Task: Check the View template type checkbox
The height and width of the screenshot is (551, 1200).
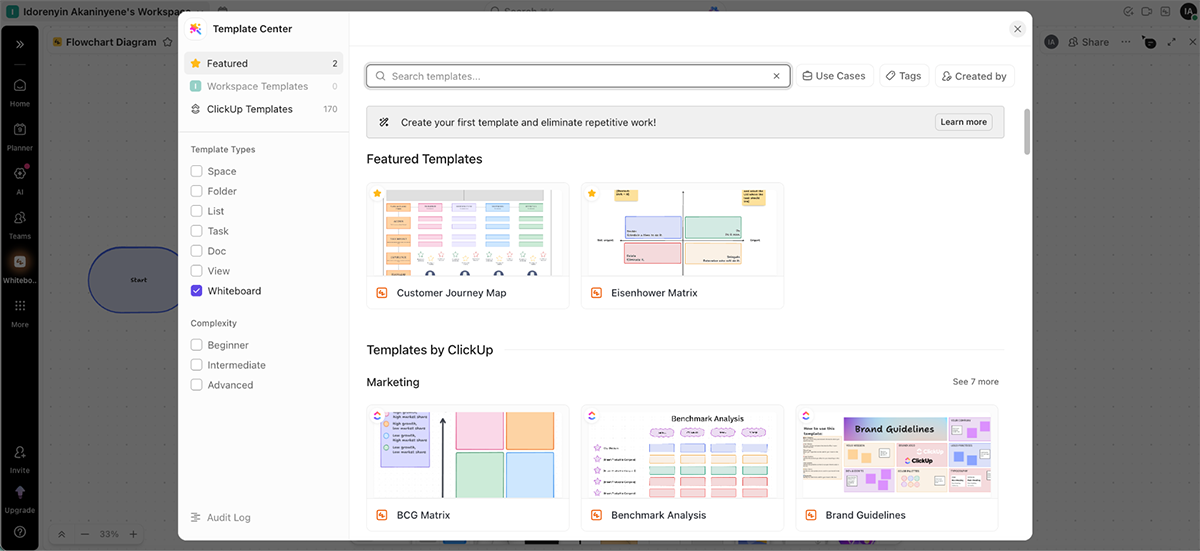Action: coord(197,271)
